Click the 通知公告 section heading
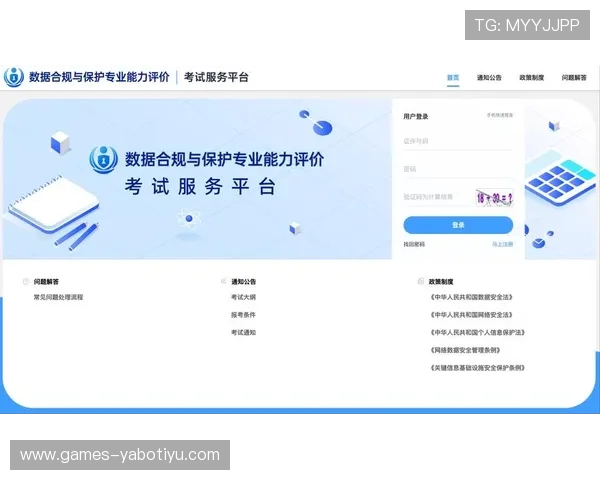Image resolution: width=600 pixels, height=480 pixels. 243,282
